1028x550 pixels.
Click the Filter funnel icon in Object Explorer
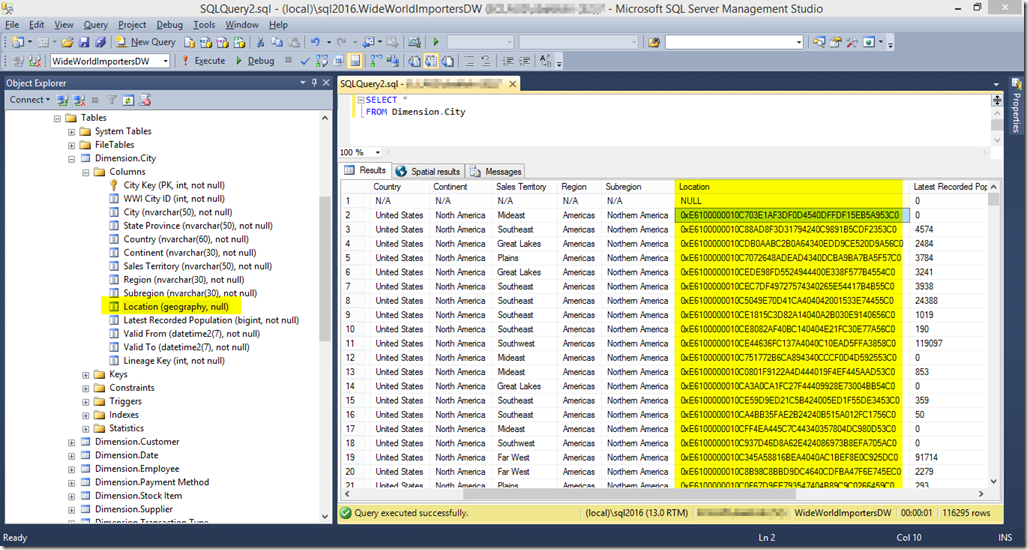[112, 100]
